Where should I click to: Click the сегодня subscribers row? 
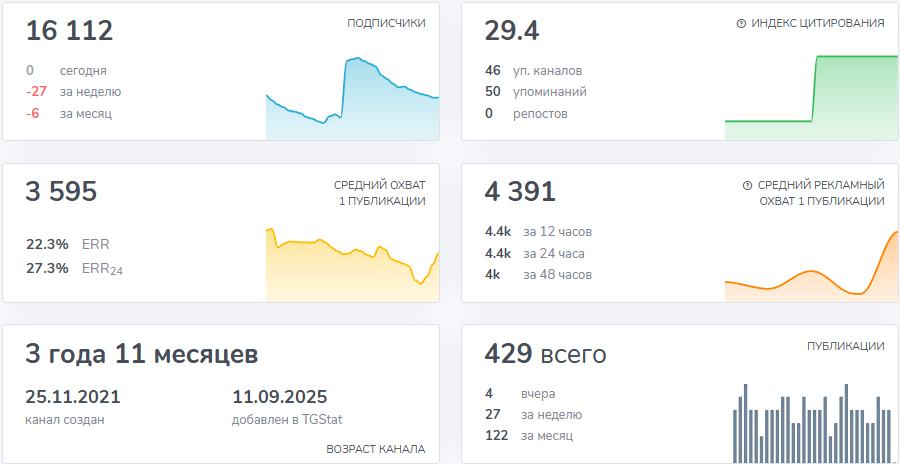(66, 71)
